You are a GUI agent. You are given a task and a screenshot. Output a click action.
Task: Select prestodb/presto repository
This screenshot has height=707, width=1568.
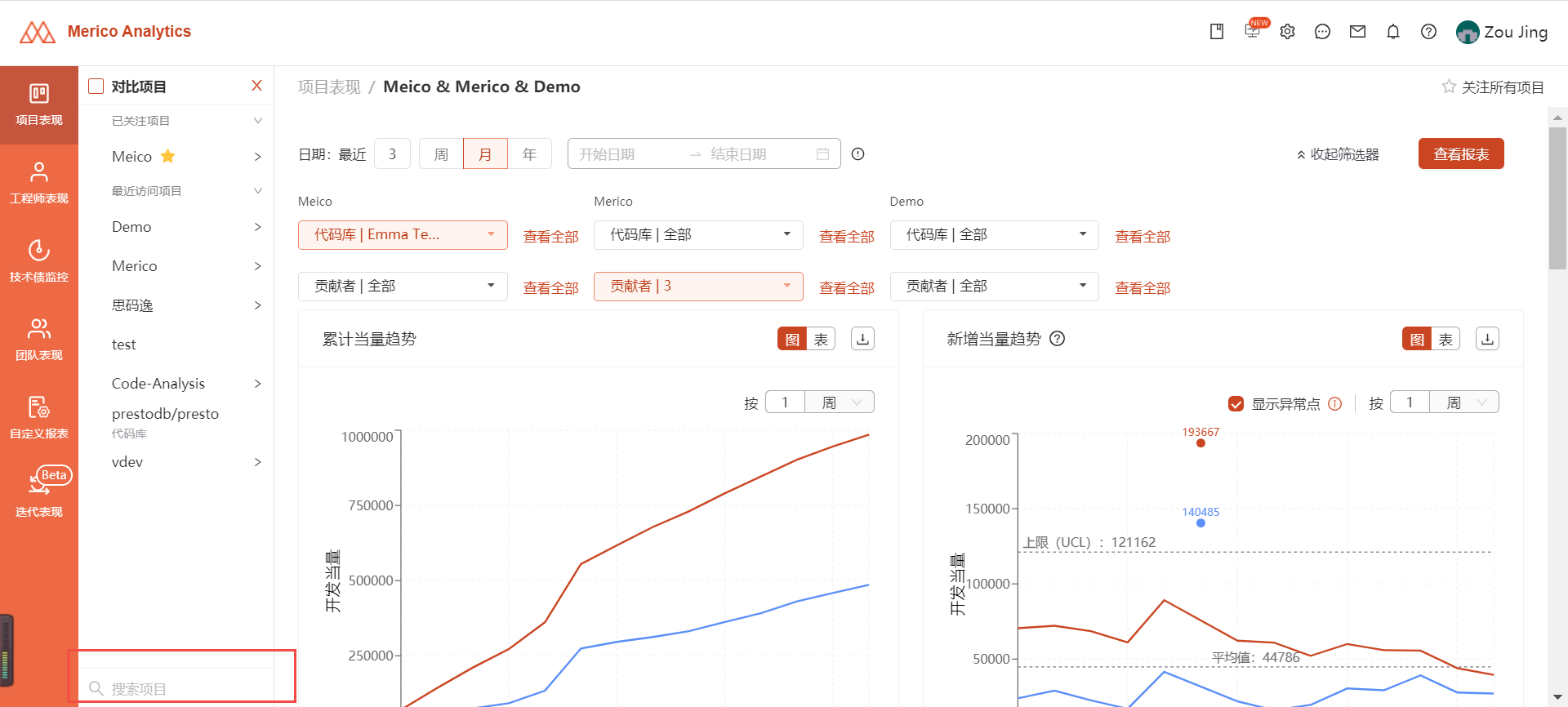point(165,414)
